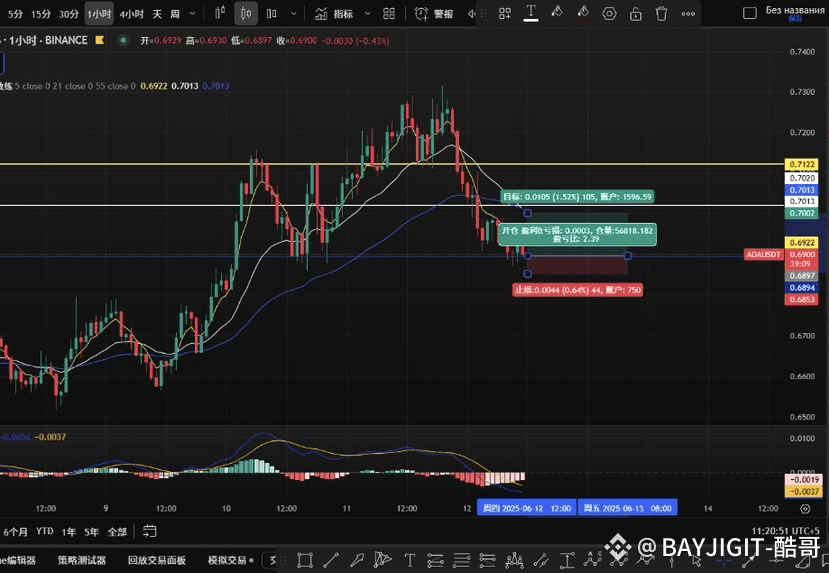Click the red 止损 stop loss label
The height and width of the screenshot is (573, 829).
[x=578, y=290]
